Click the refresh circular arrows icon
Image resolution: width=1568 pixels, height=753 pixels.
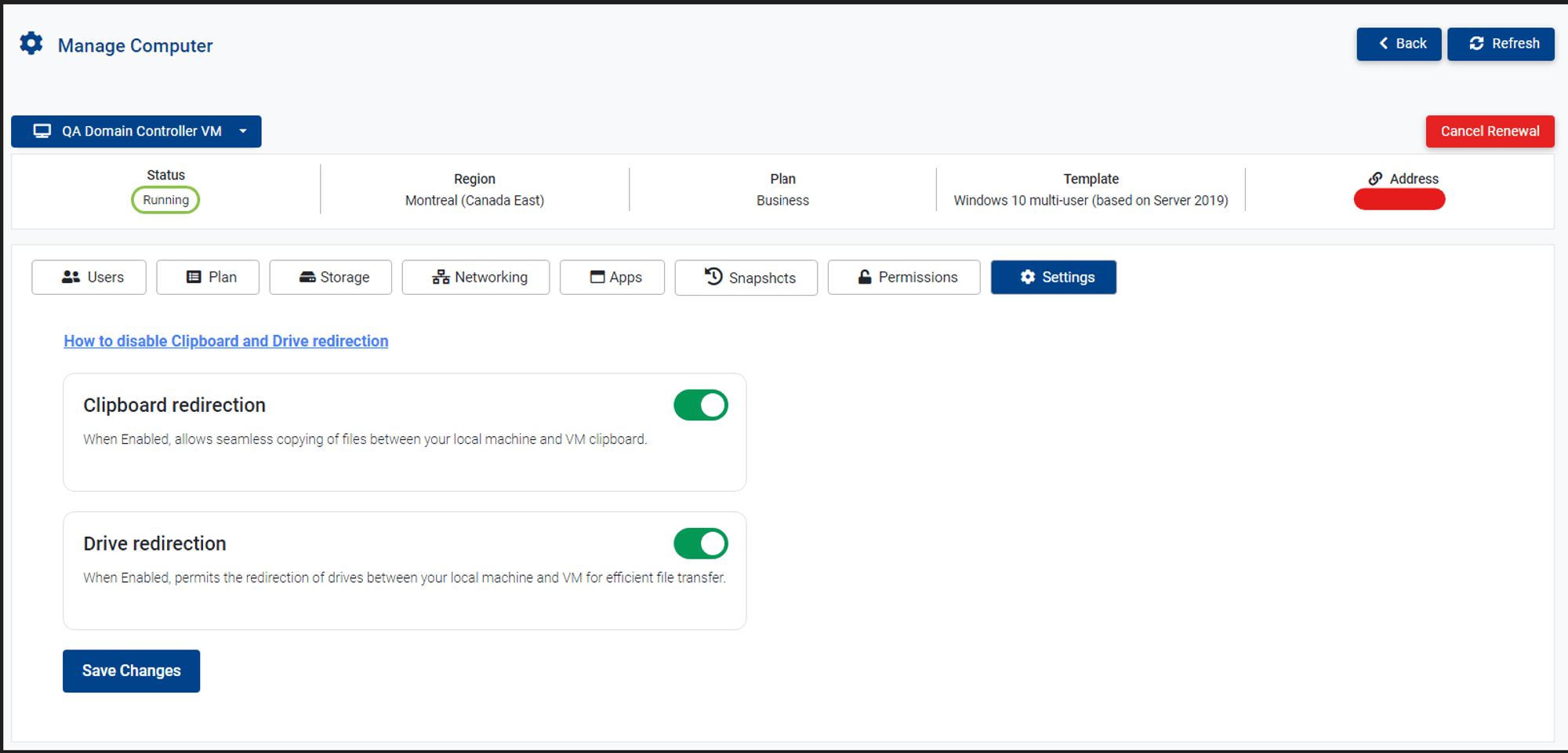pos(1475,44)
